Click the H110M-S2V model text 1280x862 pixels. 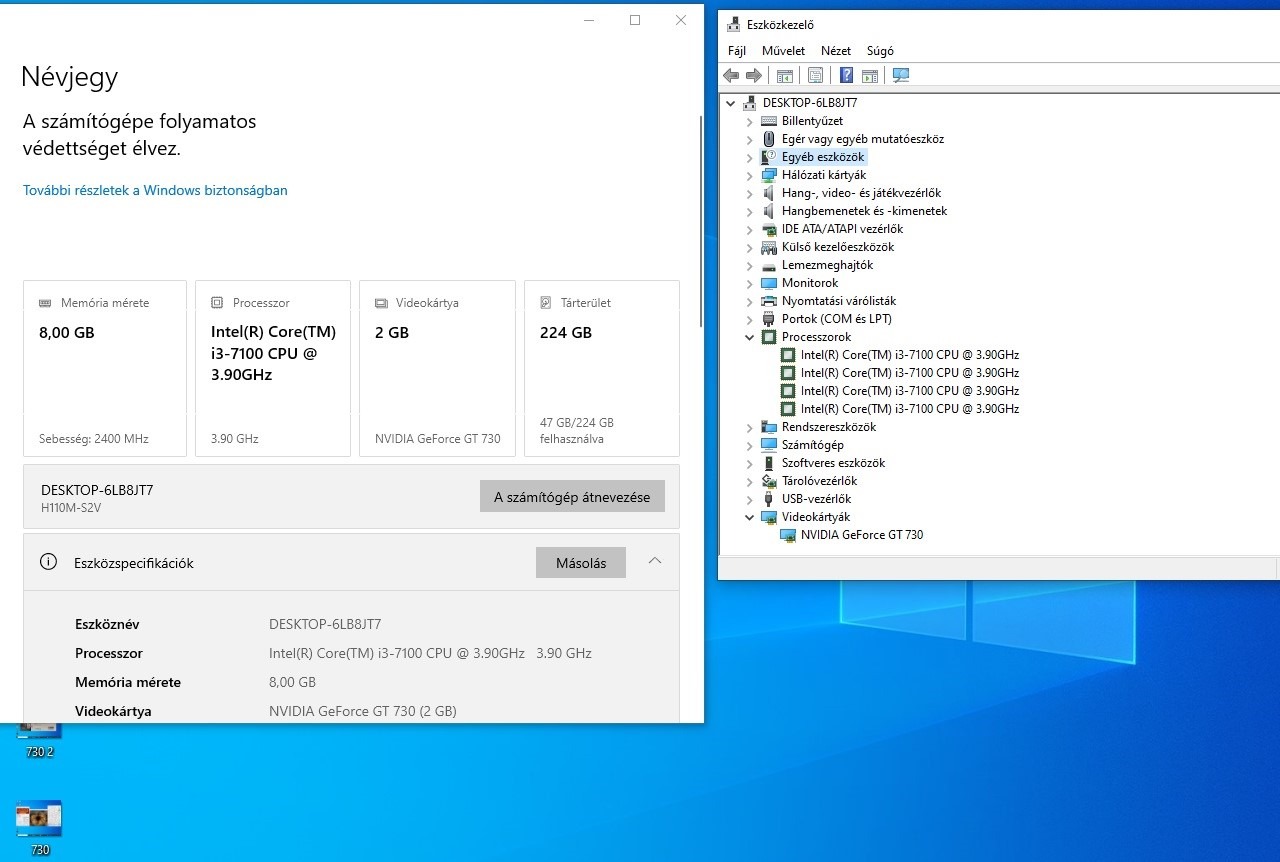[x=71, y=508]
